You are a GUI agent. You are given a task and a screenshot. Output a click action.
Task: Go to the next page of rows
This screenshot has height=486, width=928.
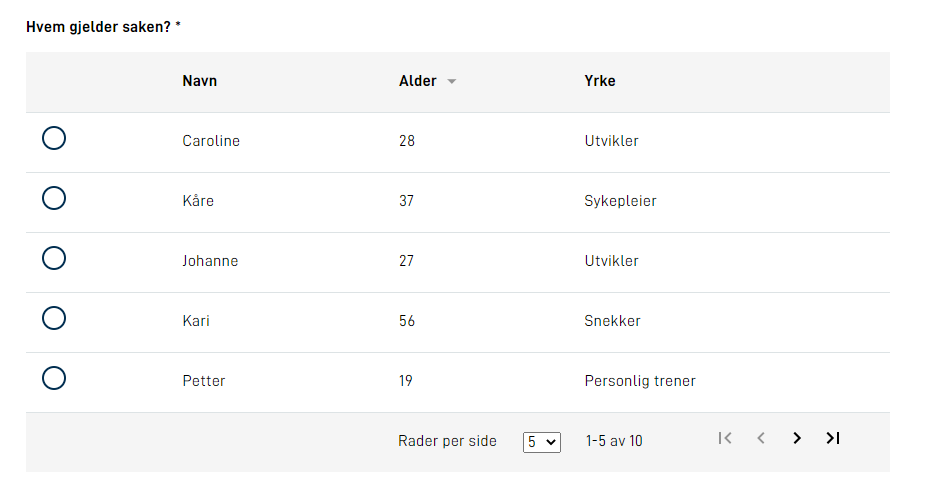[797, 438]
